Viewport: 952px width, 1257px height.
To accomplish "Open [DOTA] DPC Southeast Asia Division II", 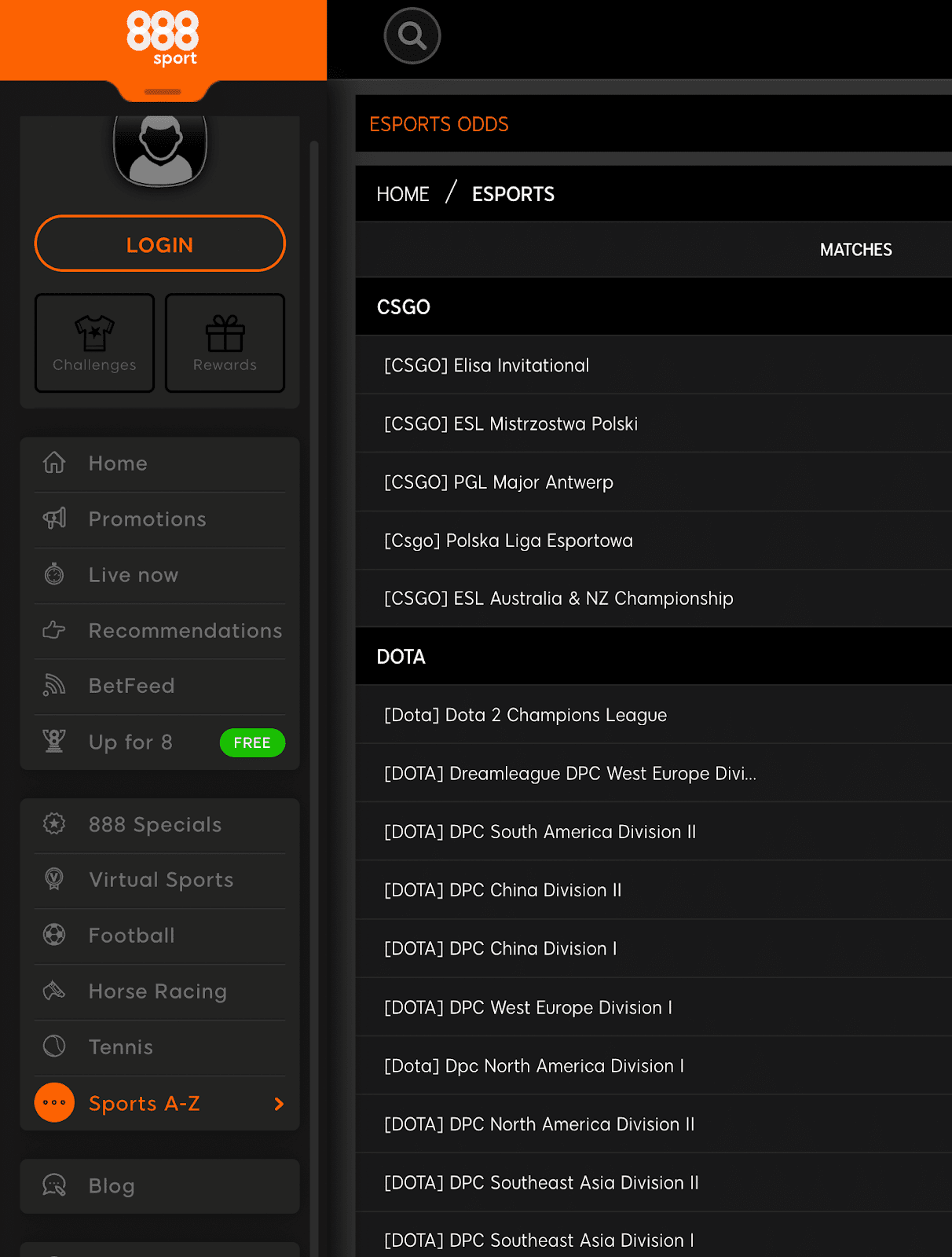I will [654, 1182].
